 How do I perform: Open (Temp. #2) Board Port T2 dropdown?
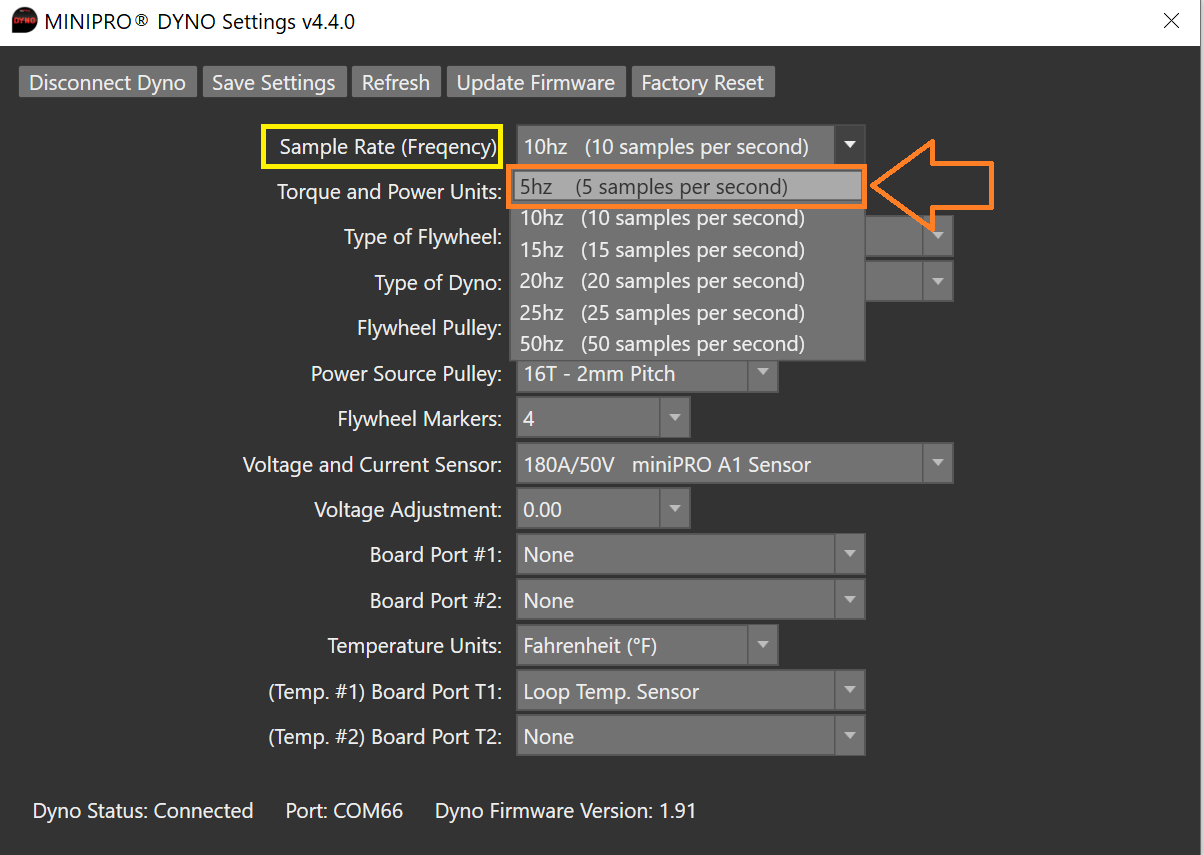point(849,736)
